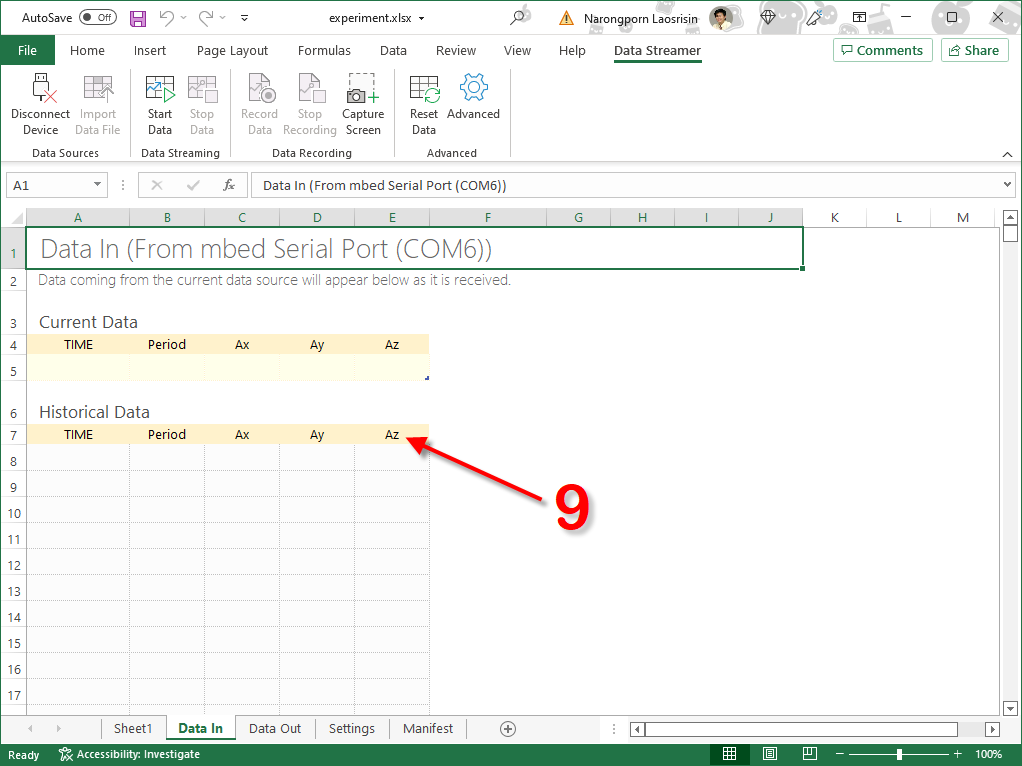Screen dimensions: 1022x766
Task: Click the Stop Data icon
Action: (x=202, y=89)
